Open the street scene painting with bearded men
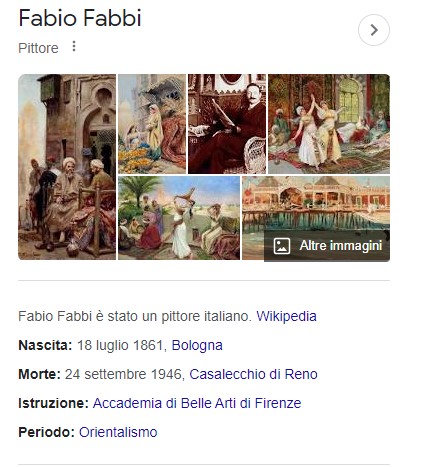This screenshot has height=467, width=430. point(67,167)
